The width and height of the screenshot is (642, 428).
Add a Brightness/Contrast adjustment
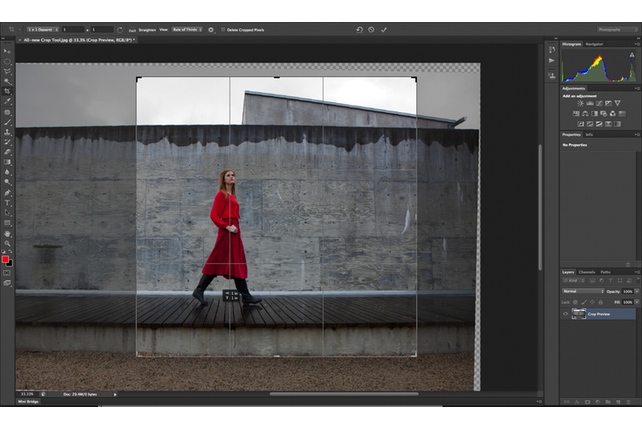581,103
